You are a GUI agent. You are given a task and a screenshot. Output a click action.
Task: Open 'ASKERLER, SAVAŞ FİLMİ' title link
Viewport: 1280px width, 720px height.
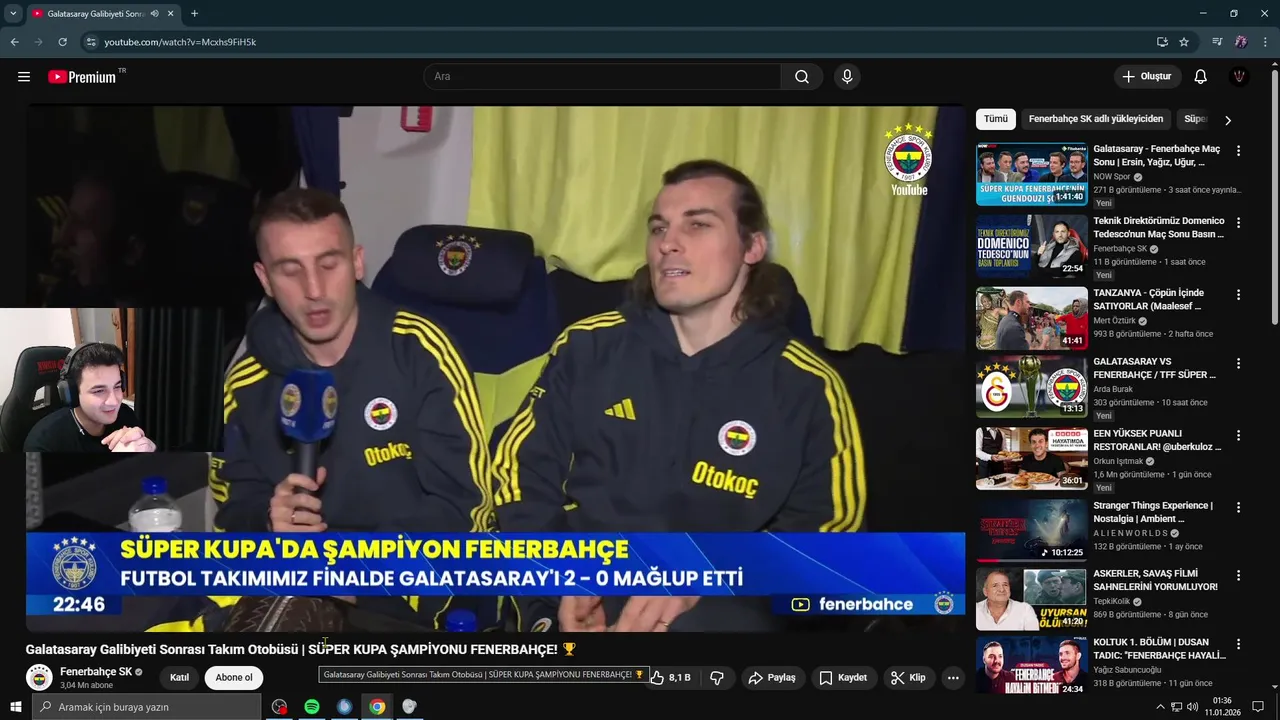pyautogui.click(x=1155, y=580)
